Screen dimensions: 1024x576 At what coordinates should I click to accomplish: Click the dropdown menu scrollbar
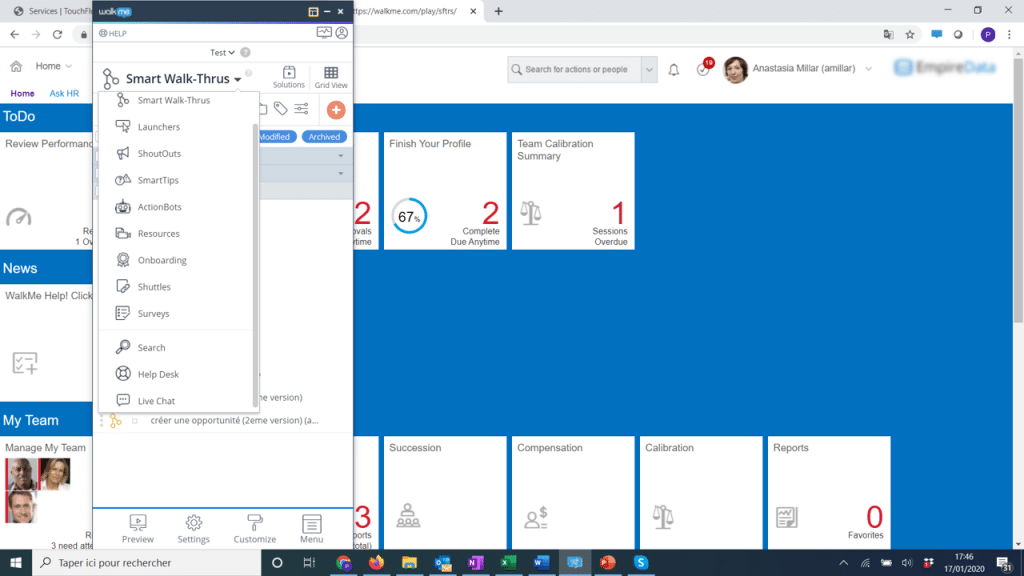pos(255,264)
